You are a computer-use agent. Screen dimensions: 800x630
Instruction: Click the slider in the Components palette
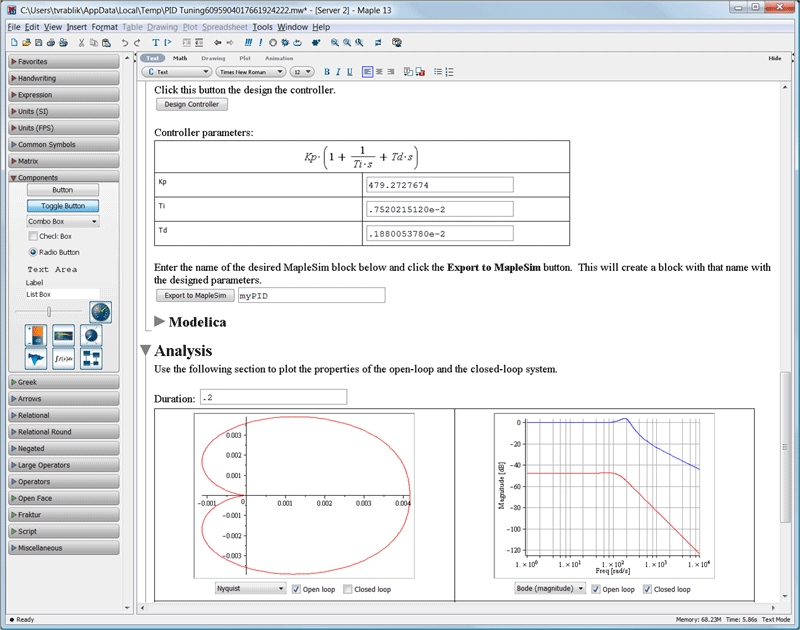coord(49,312)
